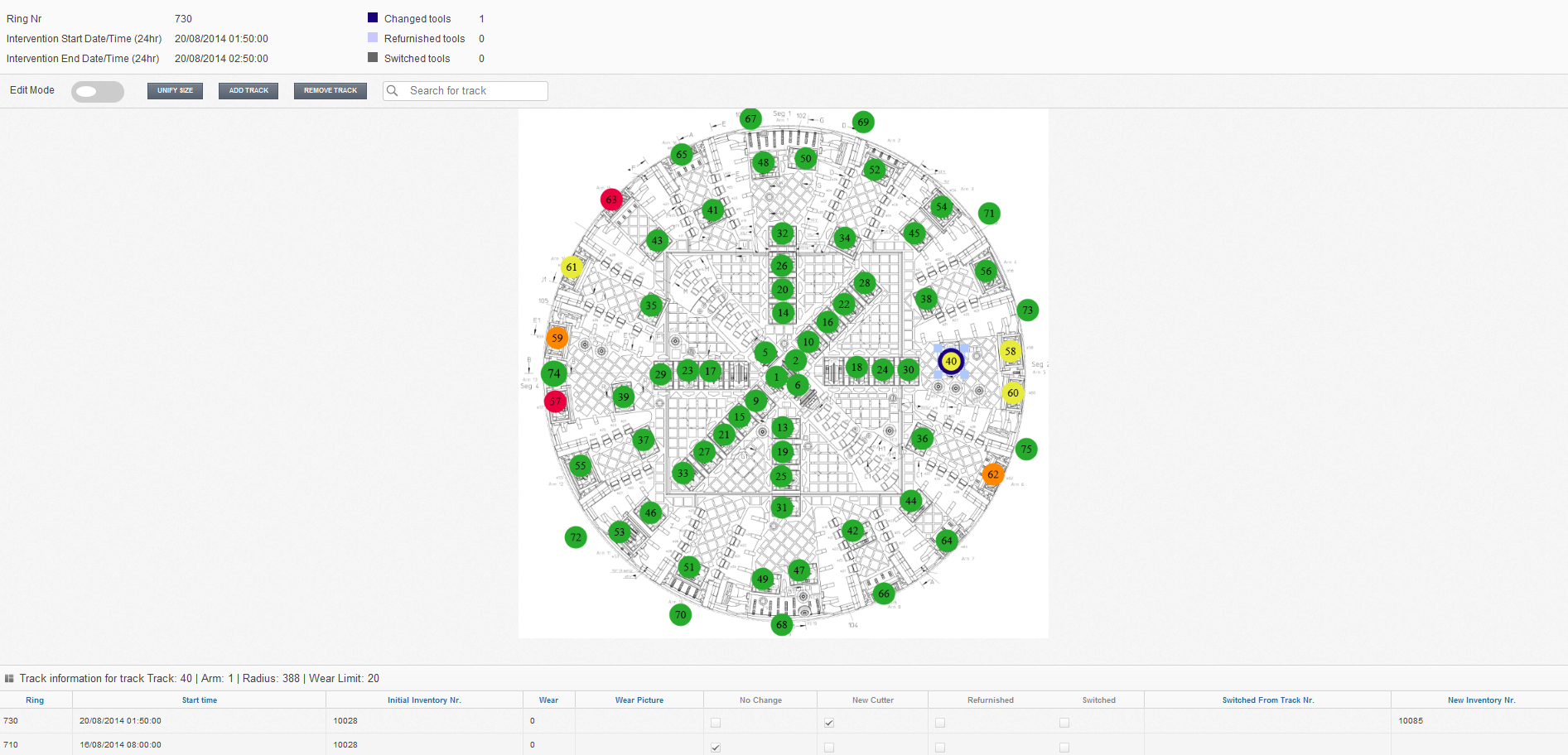Select red track marker 57
The image size is (1568, 755).
[555, 402]
